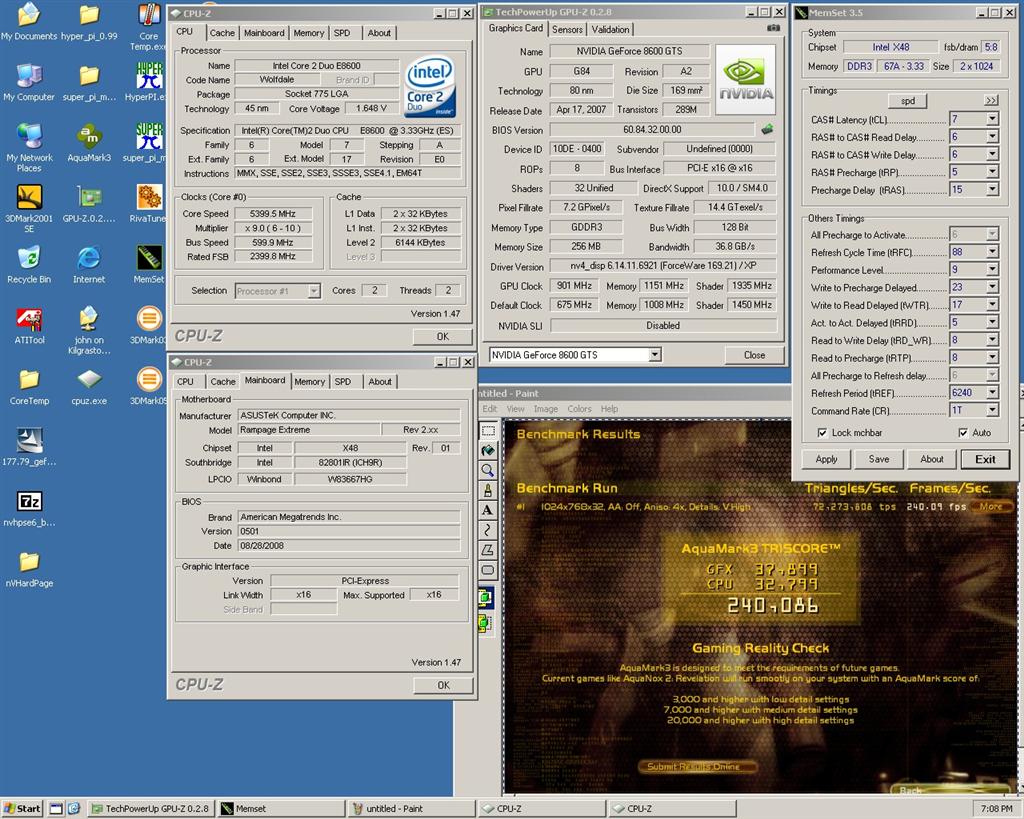Image resolution: width=1024 pixels, height=819 pixels.
Task: Click the spd button in MemSet Timings
Action: (x=908, y=101)
